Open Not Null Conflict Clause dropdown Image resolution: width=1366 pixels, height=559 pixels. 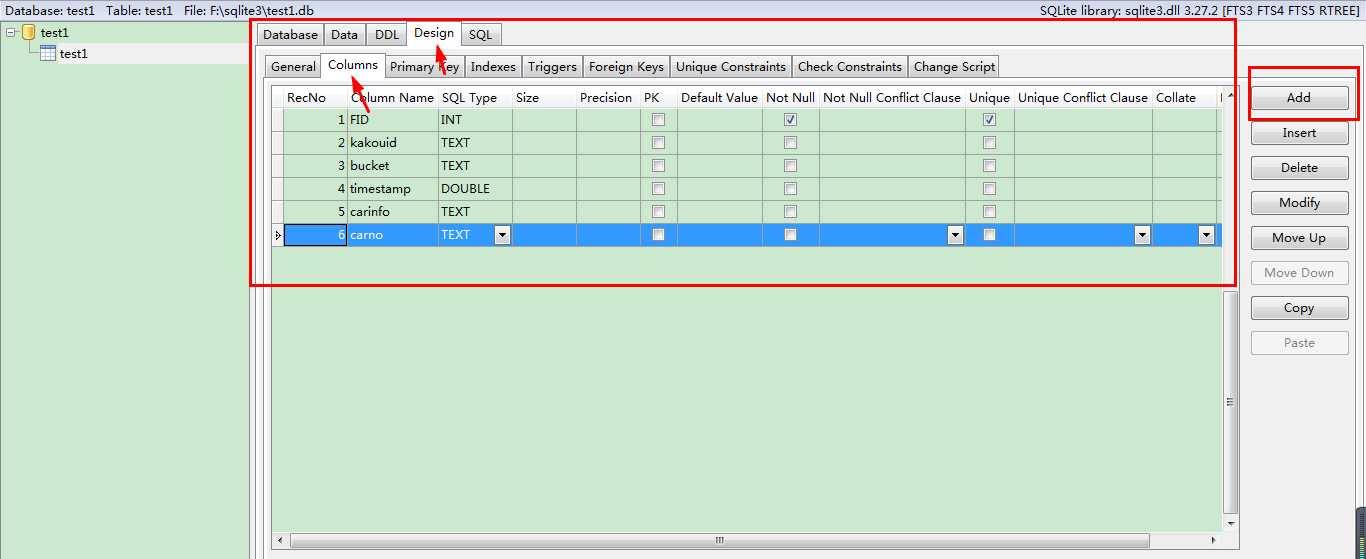(955, 235)
